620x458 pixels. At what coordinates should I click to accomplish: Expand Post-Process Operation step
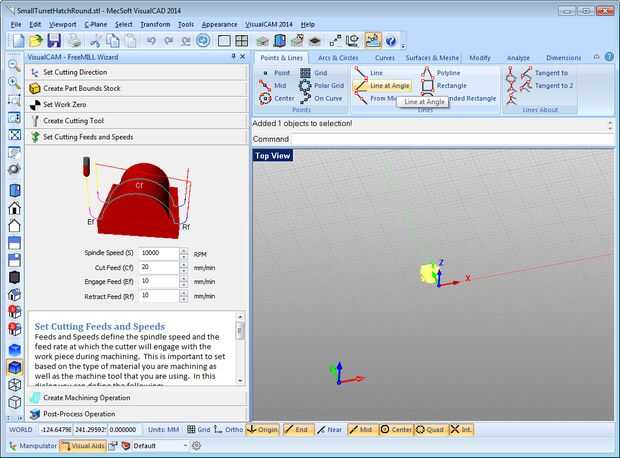(x=136, y=414)
